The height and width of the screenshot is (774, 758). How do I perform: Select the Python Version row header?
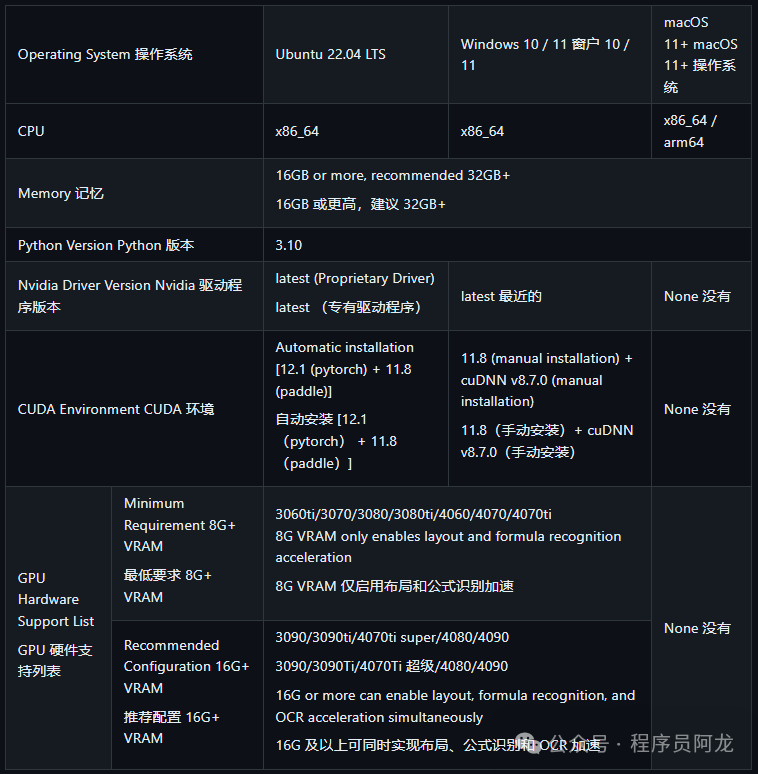click(106, 245)
